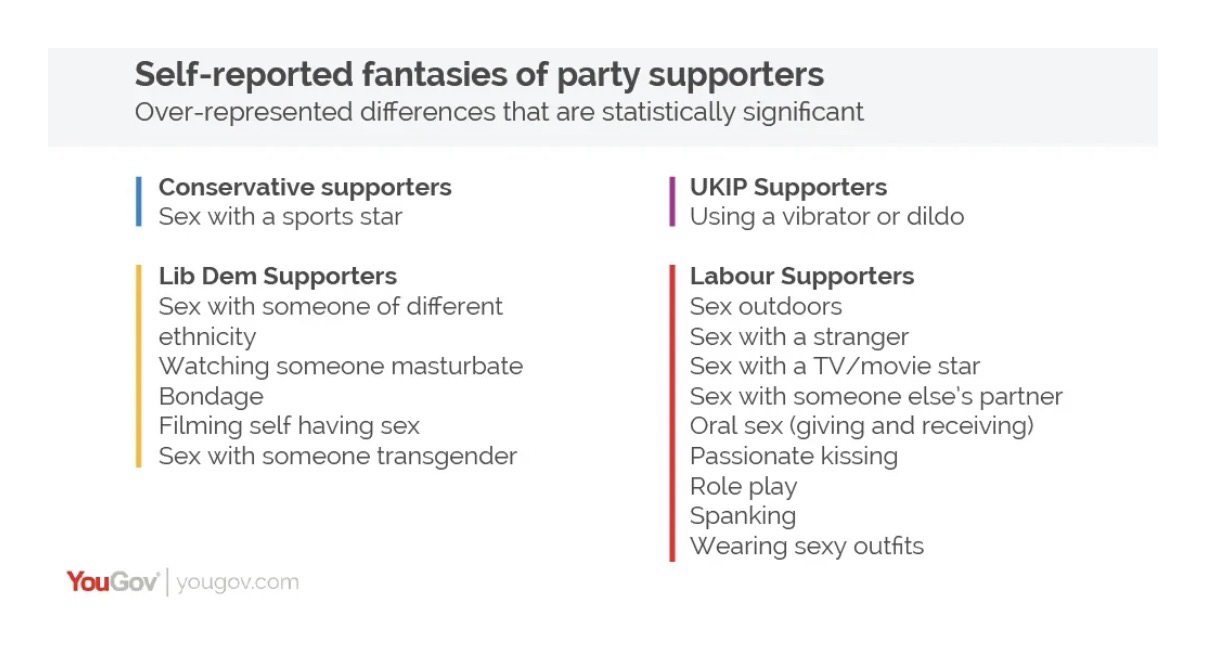Click the red Labour color bar

point(672,411)
